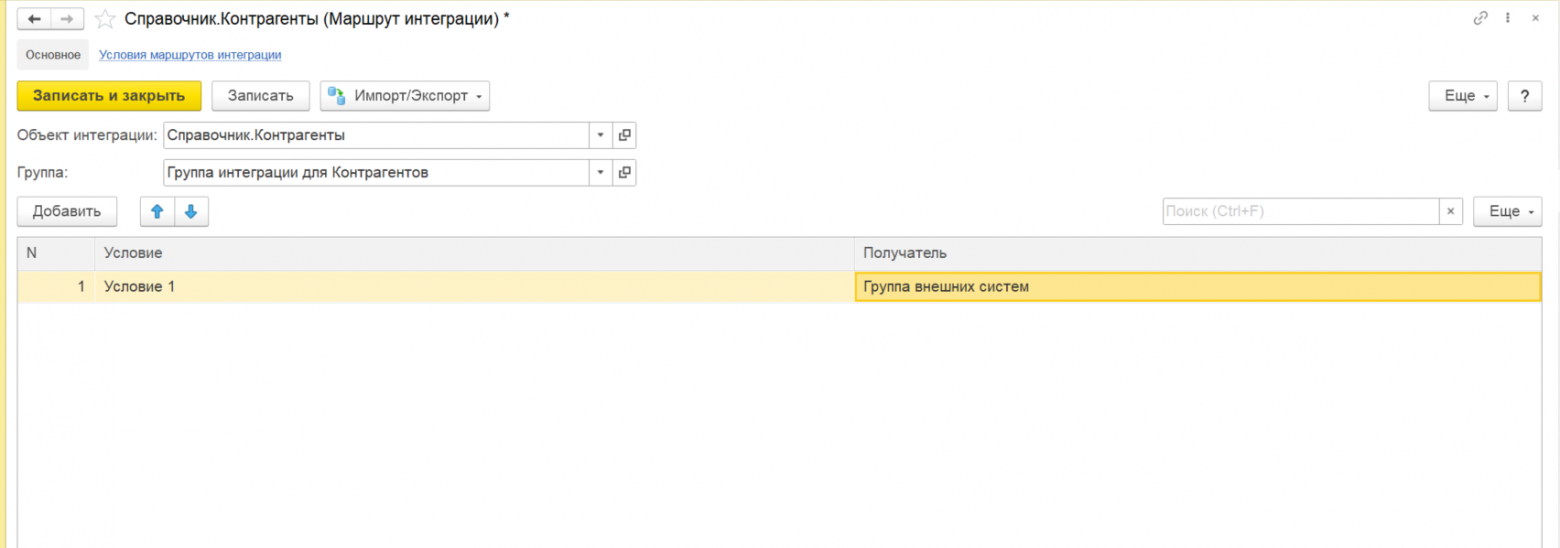Click the Добавить button
Screen dimensions: 1560x548
pos(67,211)
